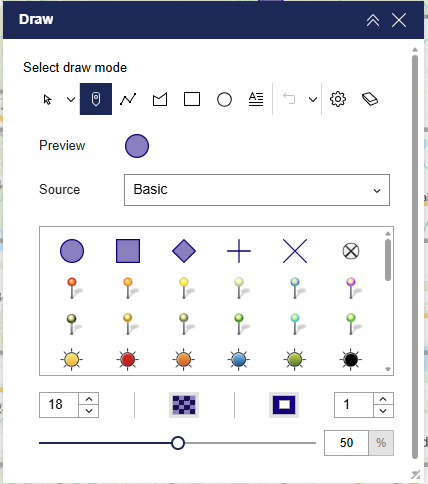Viewport: 428px width, 484px height.
Task: Select the polyline draw tool
Action: click(128, 99)
